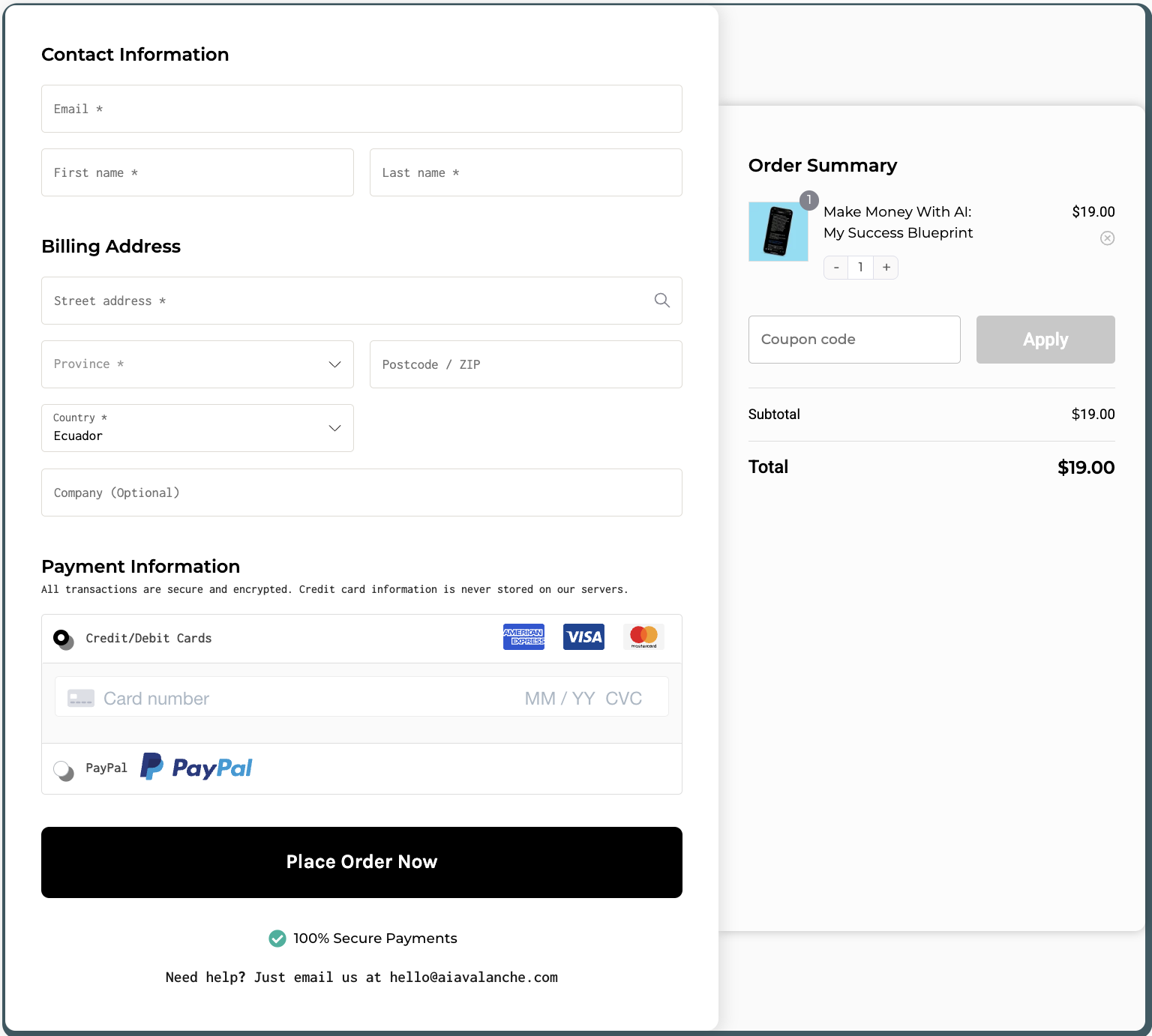Click the Total $19.00 amount

[x=1086, y=468]
